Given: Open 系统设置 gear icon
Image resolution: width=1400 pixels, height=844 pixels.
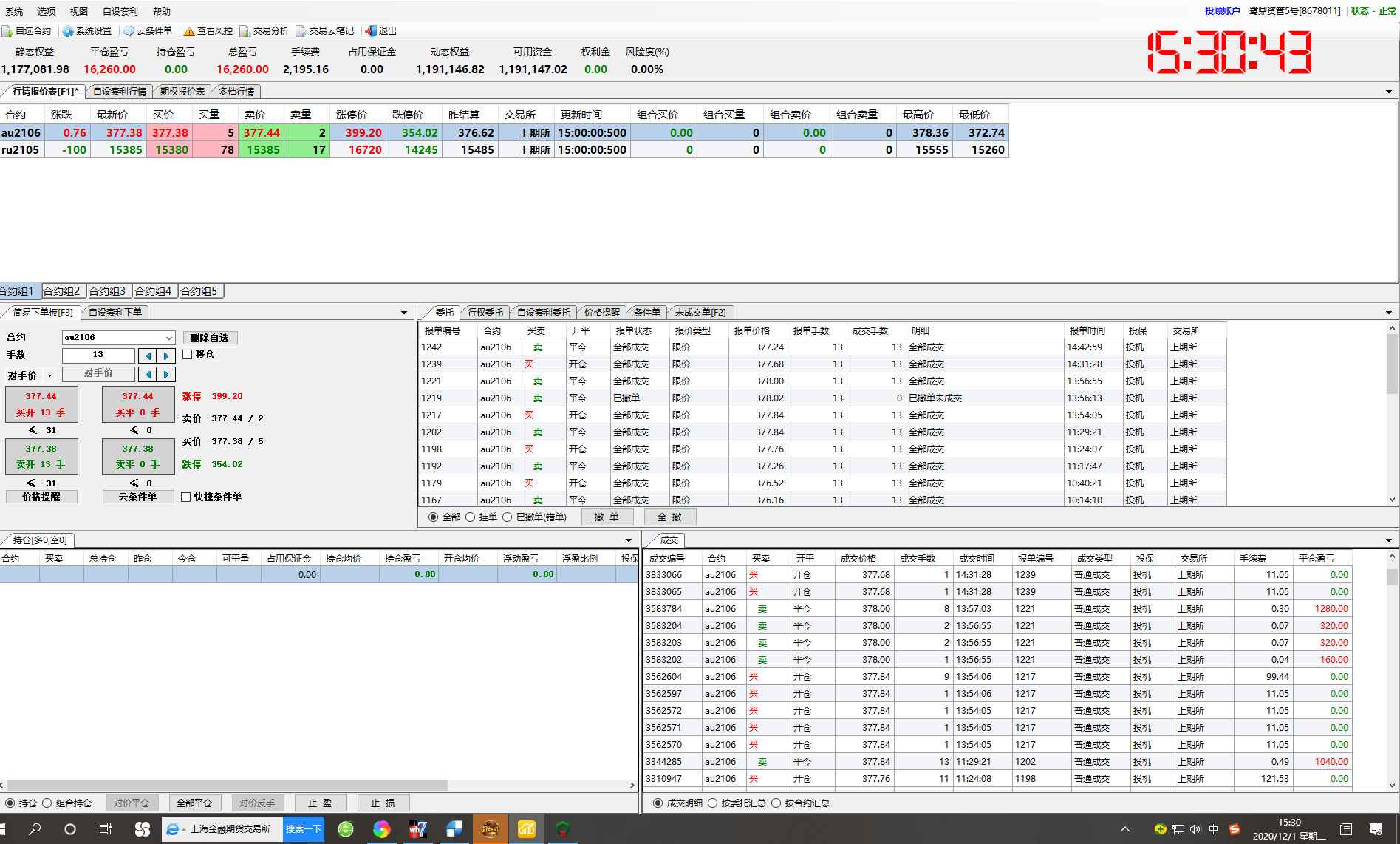Looking at the screenshot, I should tap(68, 31).
